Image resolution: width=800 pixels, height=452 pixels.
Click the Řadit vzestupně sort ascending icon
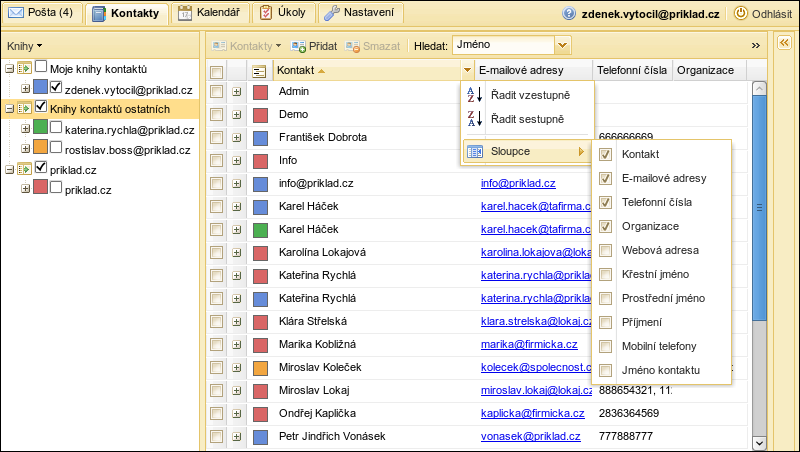pos(475,95)
